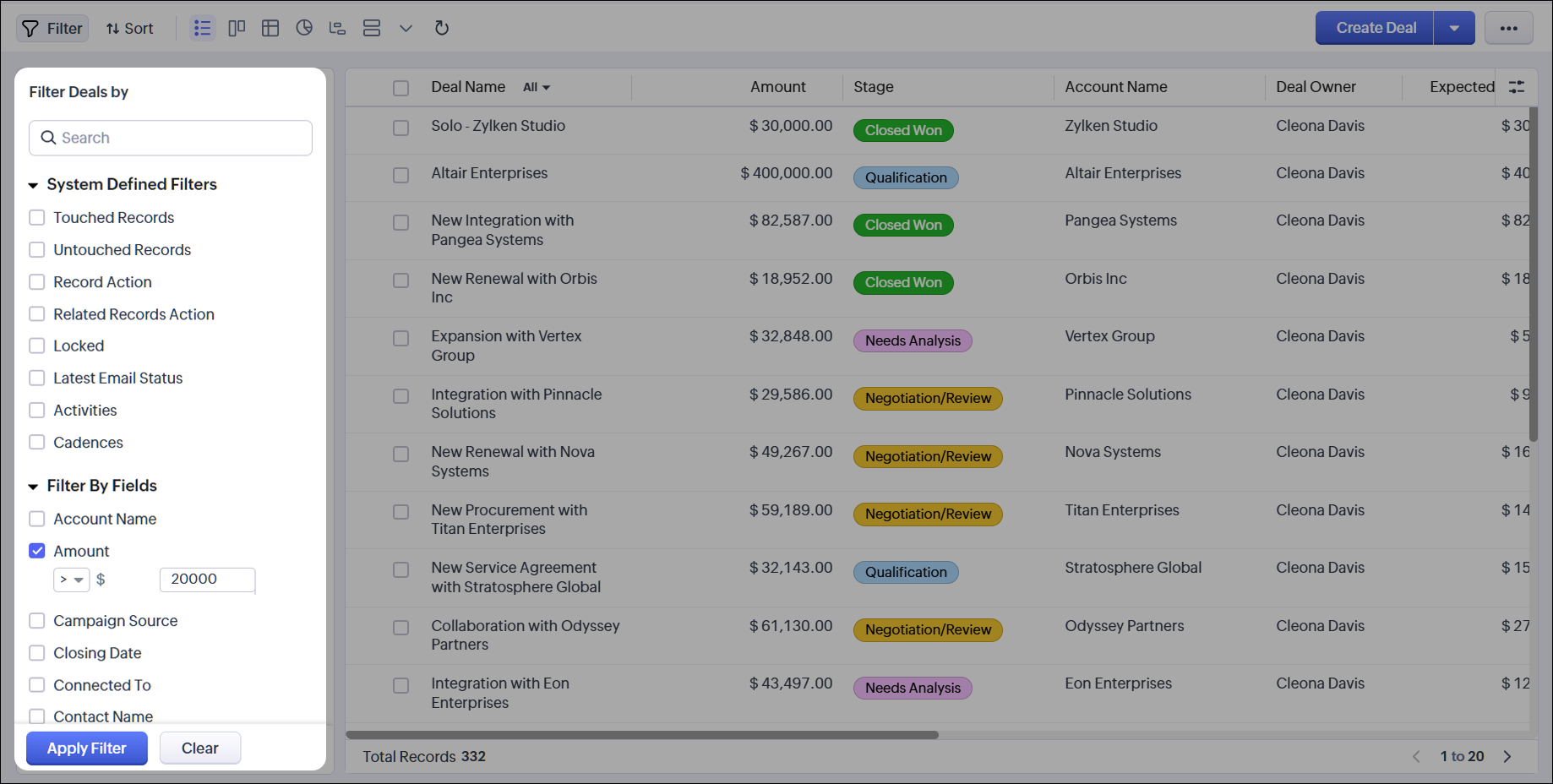Click the Apply Filter button
1553x784 pixels.
click(86, 748)
